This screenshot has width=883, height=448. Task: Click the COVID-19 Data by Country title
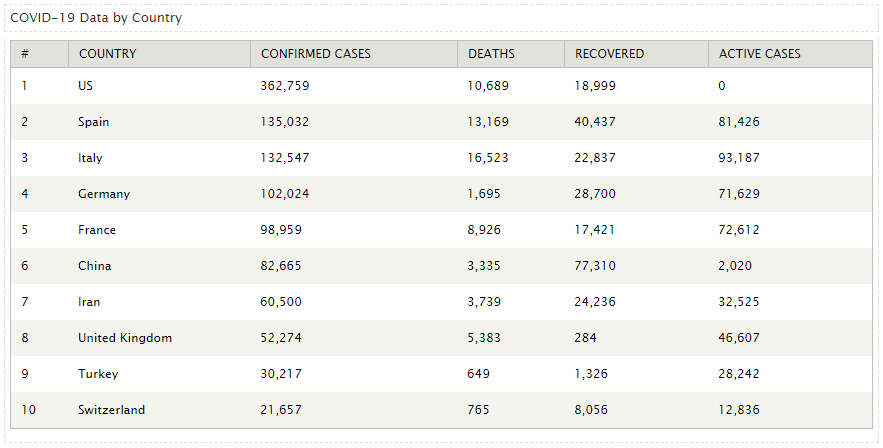96,18
